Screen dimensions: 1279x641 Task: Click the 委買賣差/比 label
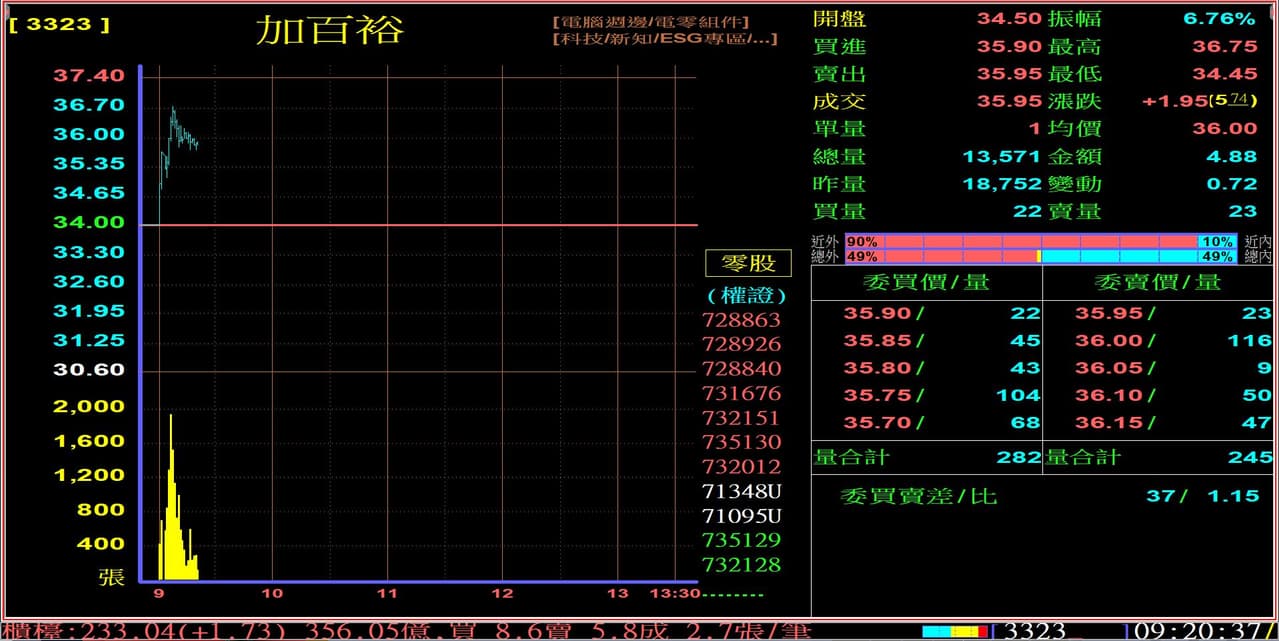pos(919,496)
